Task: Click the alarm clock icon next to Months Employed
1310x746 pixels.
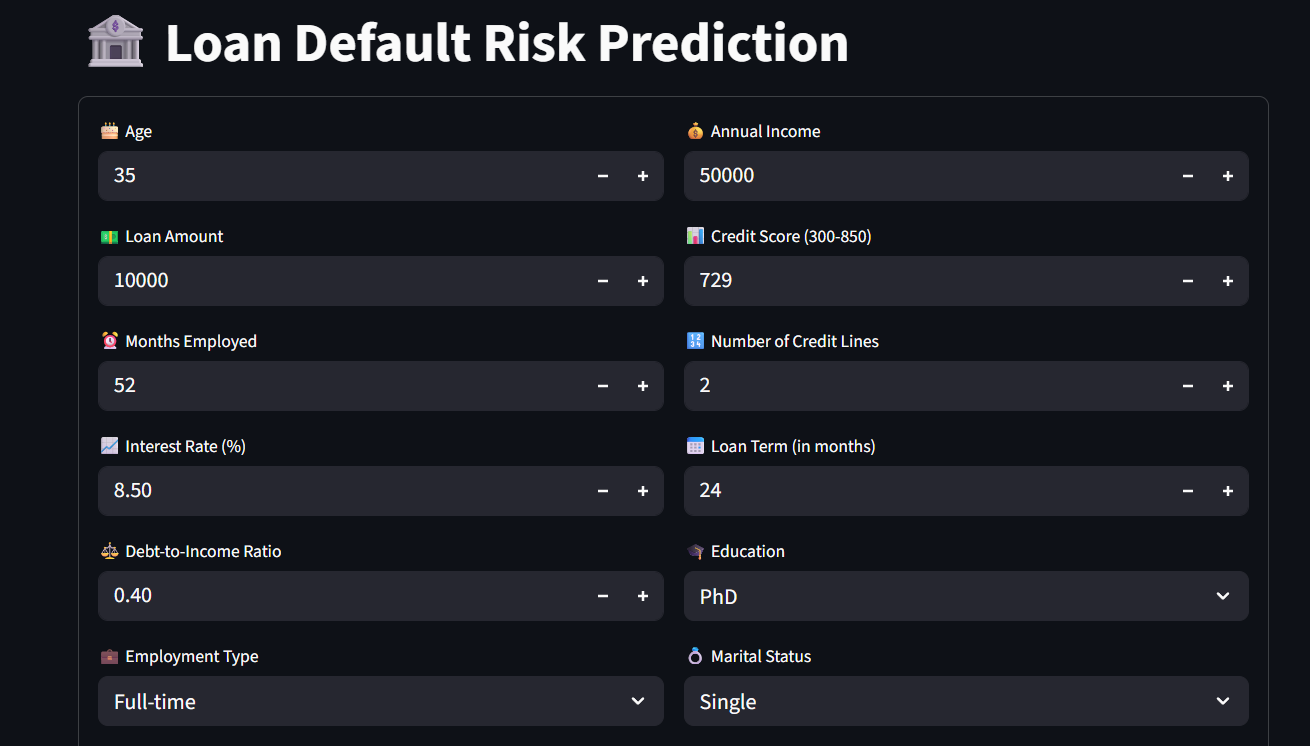Action: pos(108,341)
